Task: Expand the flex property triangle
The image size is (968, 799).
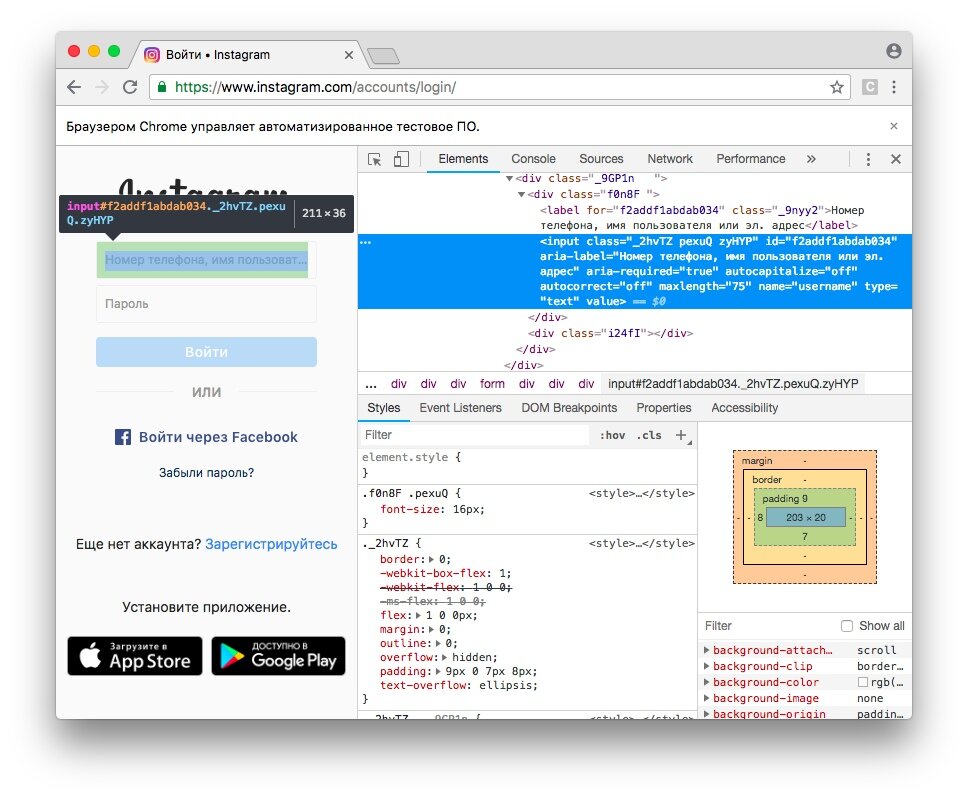Action: click(418, 616)
